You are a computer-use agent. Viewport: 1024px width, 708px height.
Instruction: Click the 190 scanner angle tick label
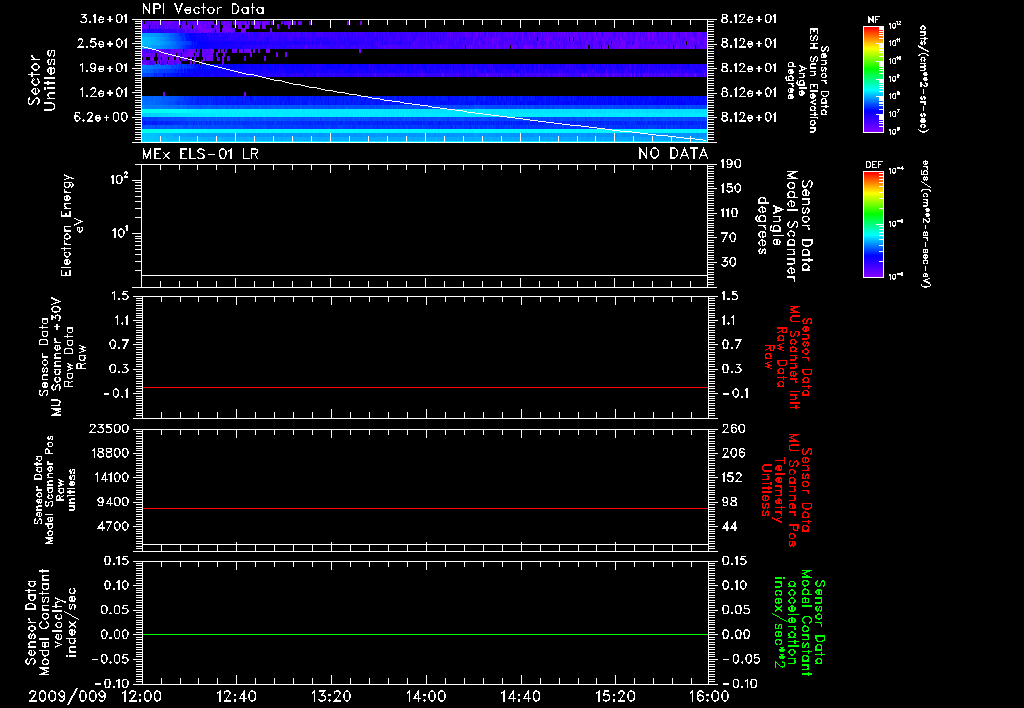[731, 164]
